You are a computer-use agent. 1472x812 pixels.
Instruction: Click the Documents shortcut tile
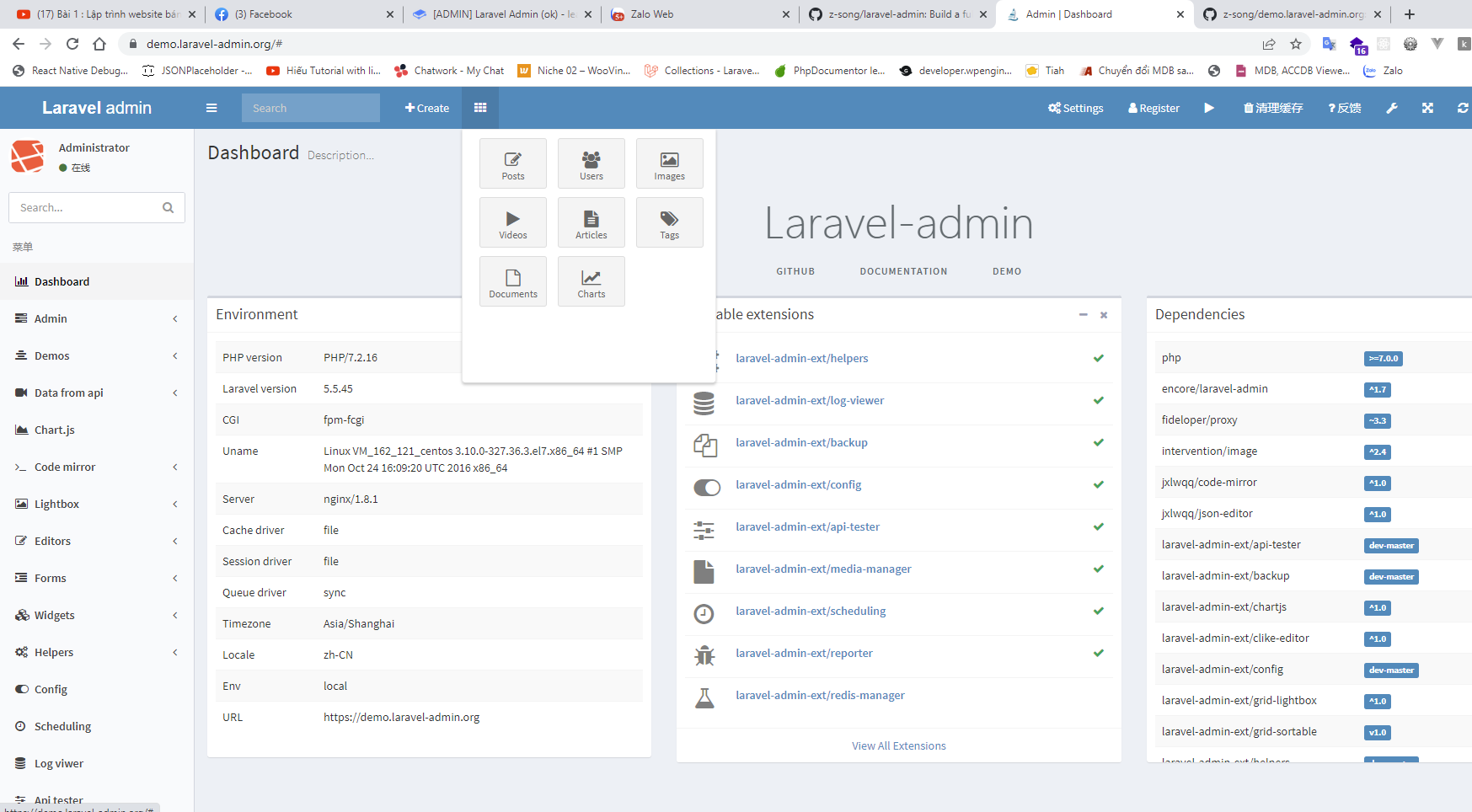[x=512, y=281]
